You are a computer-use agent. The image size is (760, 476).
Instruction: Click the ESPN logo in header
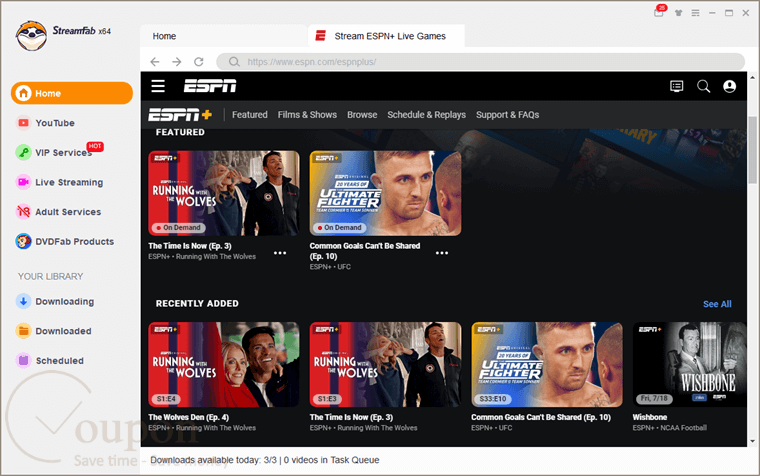pyautogui.click(x=210, y=86)
